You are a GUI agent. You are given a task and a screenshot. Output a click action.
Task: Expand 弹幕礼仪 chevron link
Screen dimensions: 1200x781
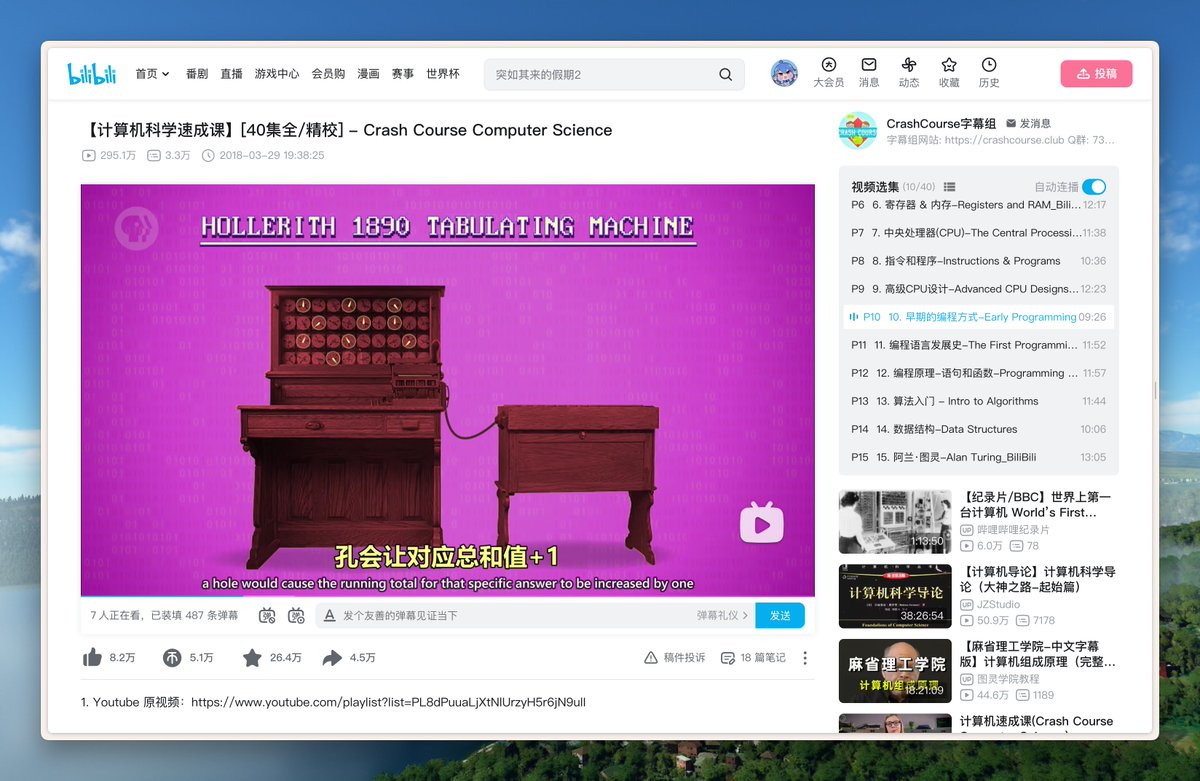723,616
